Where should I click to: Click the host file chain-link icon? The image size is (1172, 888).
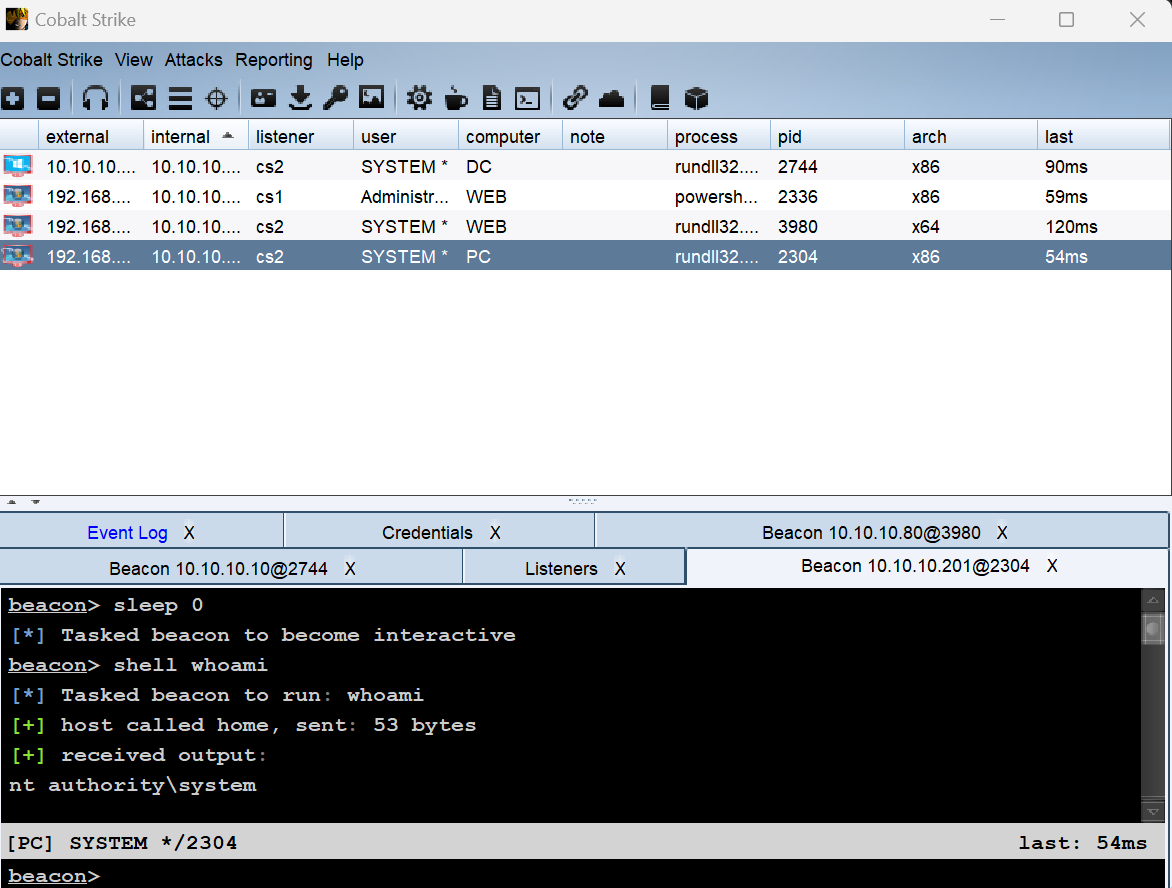pyautogui.click(x=575, y=98)
